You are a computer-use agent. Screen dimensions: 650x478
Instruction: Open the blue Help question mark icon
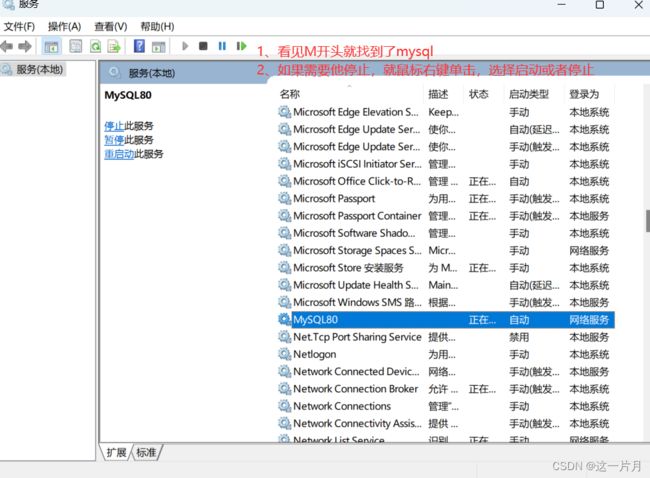[139, 46]
